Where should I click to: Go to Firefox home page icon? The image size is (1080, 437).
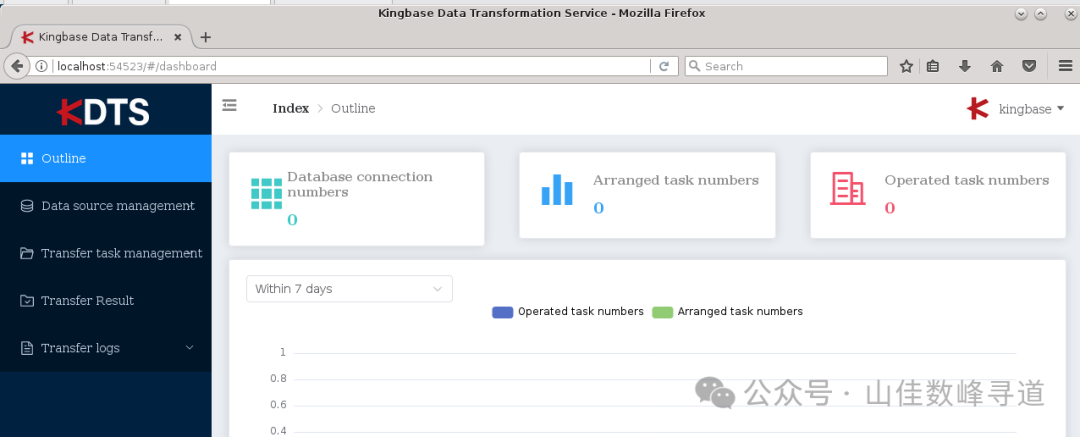pyautogui.click(x=996, y=66)
